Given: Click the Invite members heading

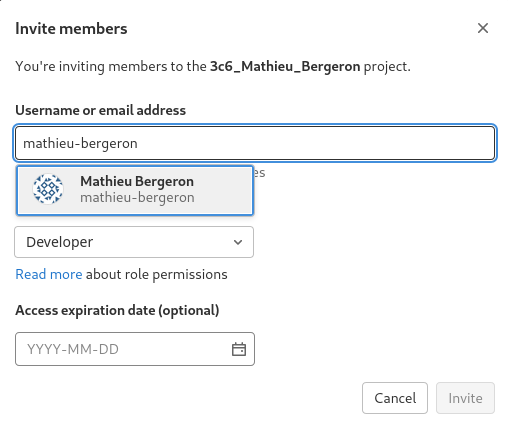Looking at the screenshot, I should click(x=71, y=29).
